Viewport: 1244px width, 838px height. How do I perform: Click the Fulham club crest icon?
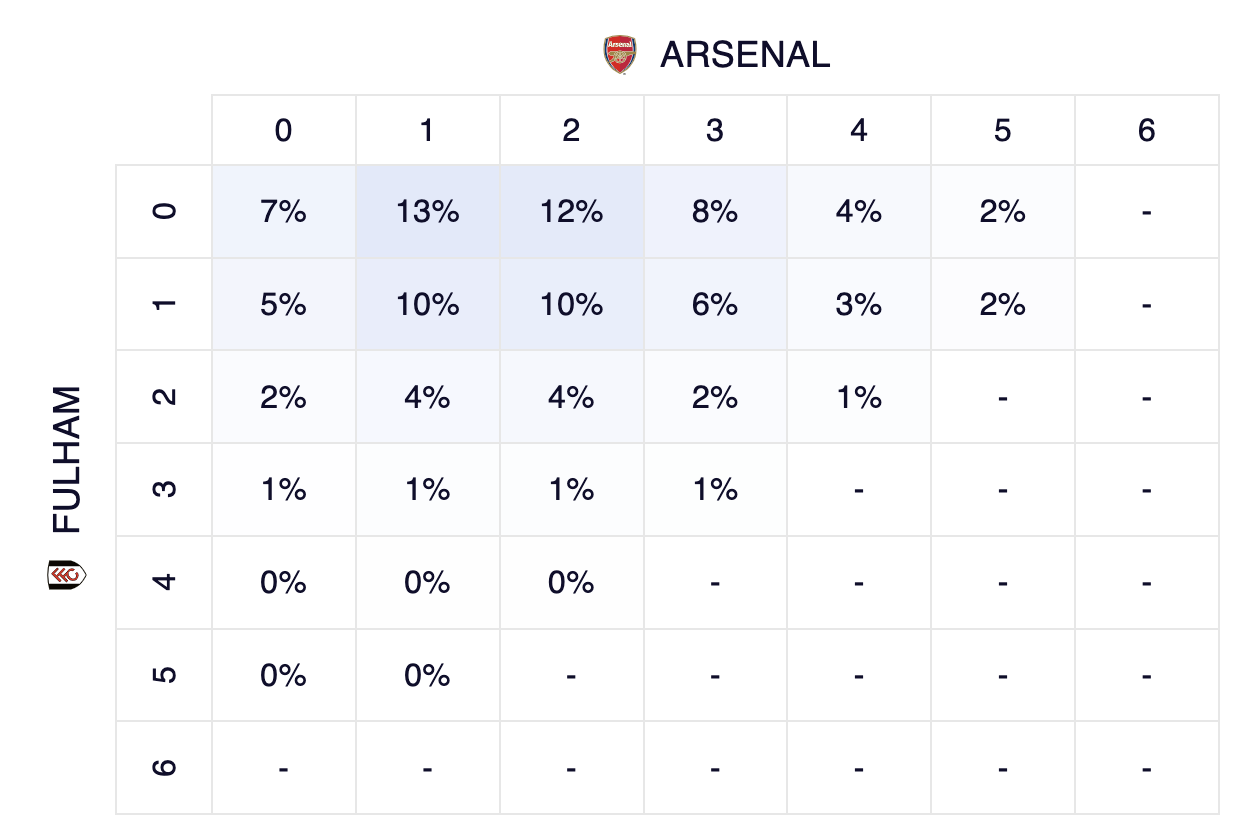point(67,575)
